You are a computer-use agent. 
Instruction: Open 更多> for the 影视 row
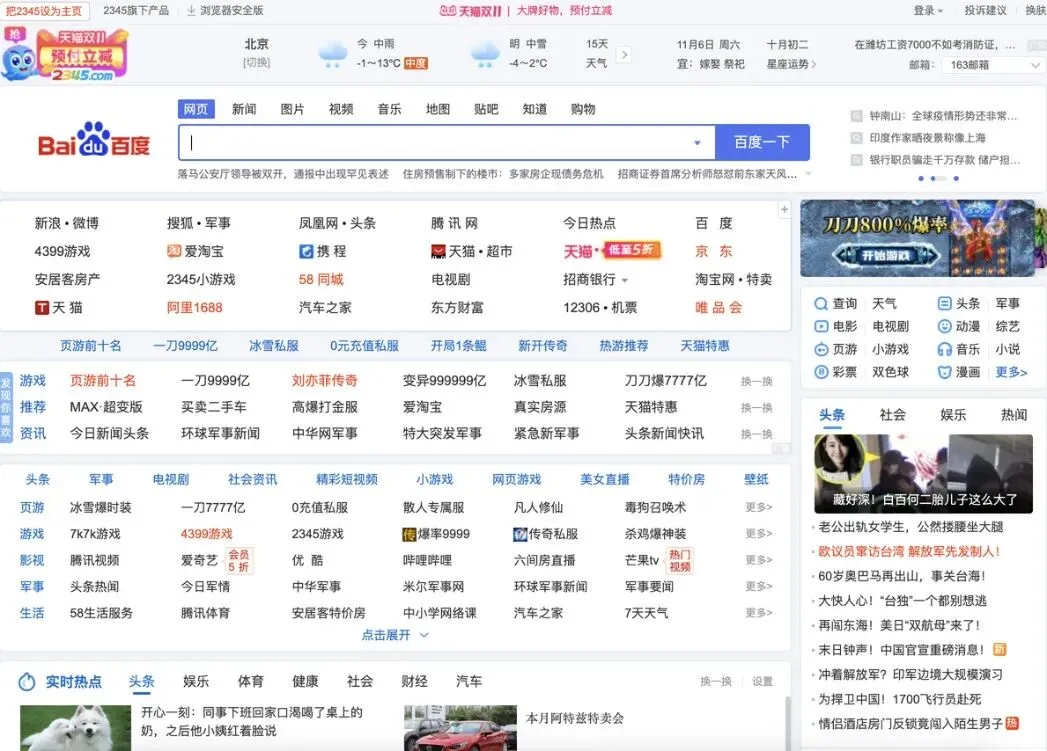(x=759, y=560)
